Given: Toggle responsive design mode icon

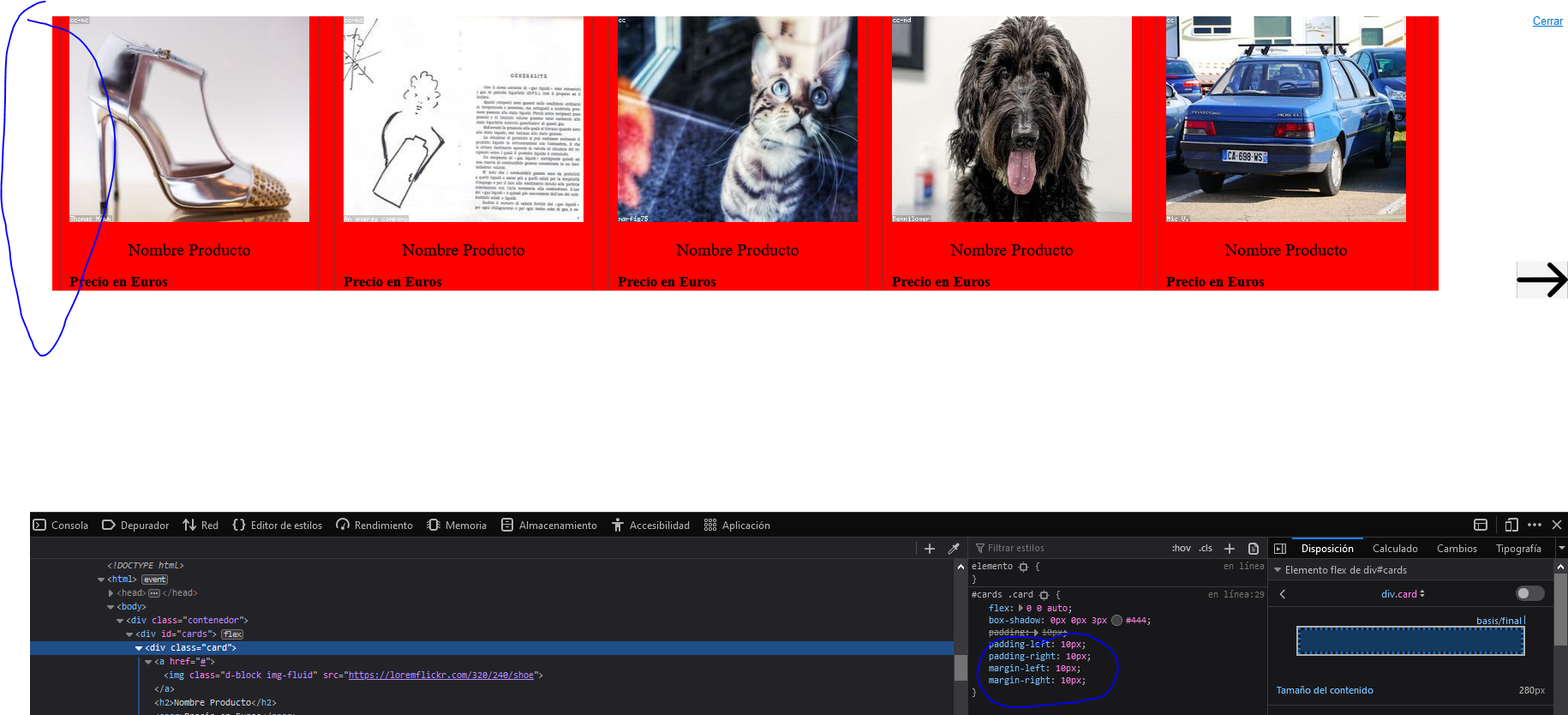Looking at the screenshot, I should pyautogui.click(x=1511, y=525).
